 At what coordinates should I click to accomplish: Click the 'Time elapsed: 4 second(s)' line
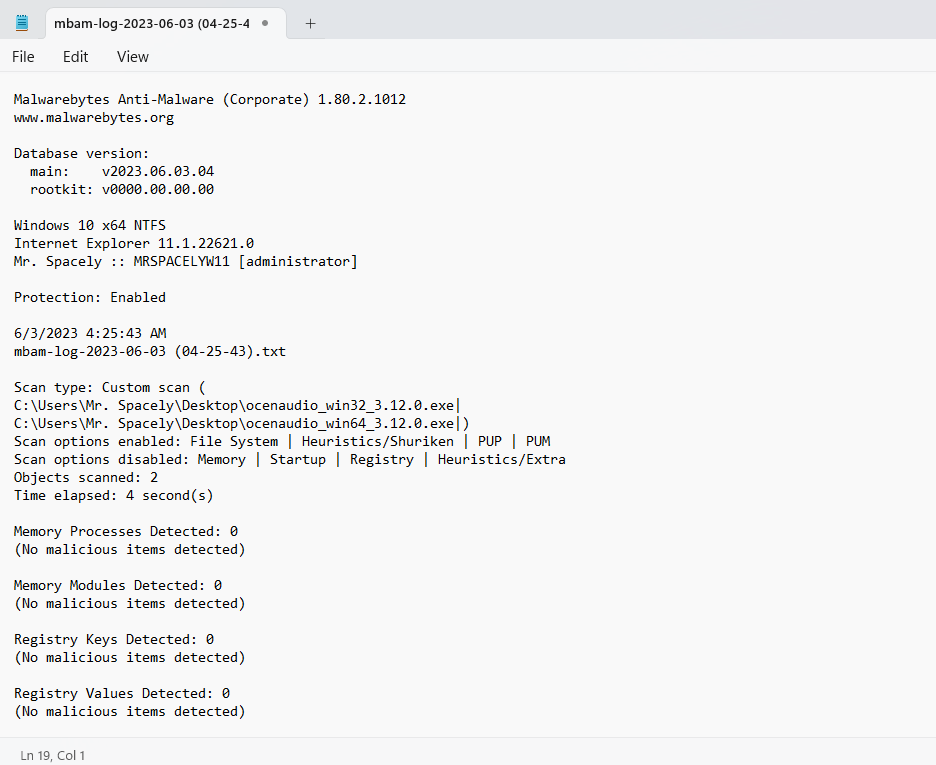[x=113, y=495]
